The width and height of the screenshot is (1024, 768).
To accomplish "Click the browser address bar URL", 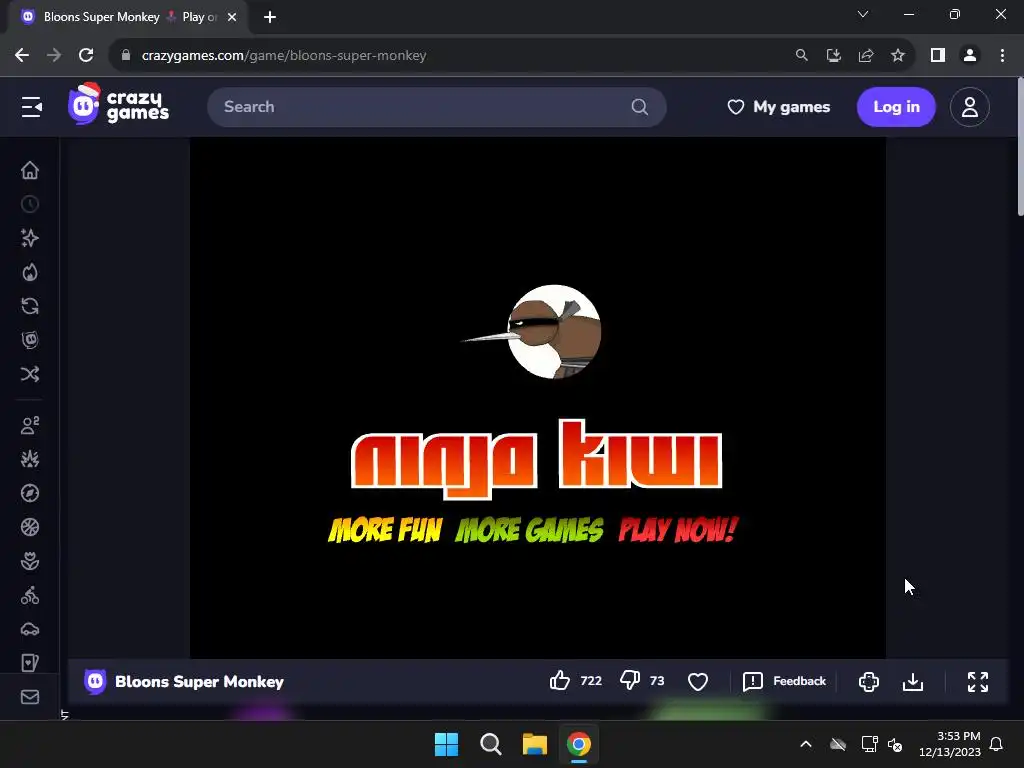I will click(283, 56).
